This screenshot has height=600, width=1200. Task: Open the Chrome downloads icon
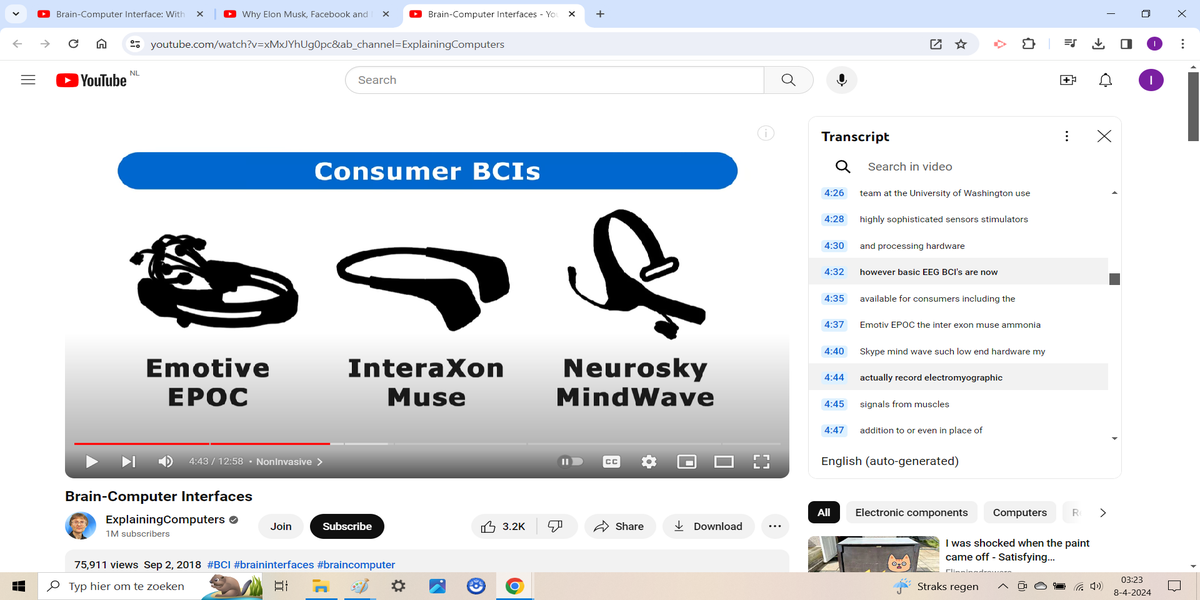coord(1098,44)
